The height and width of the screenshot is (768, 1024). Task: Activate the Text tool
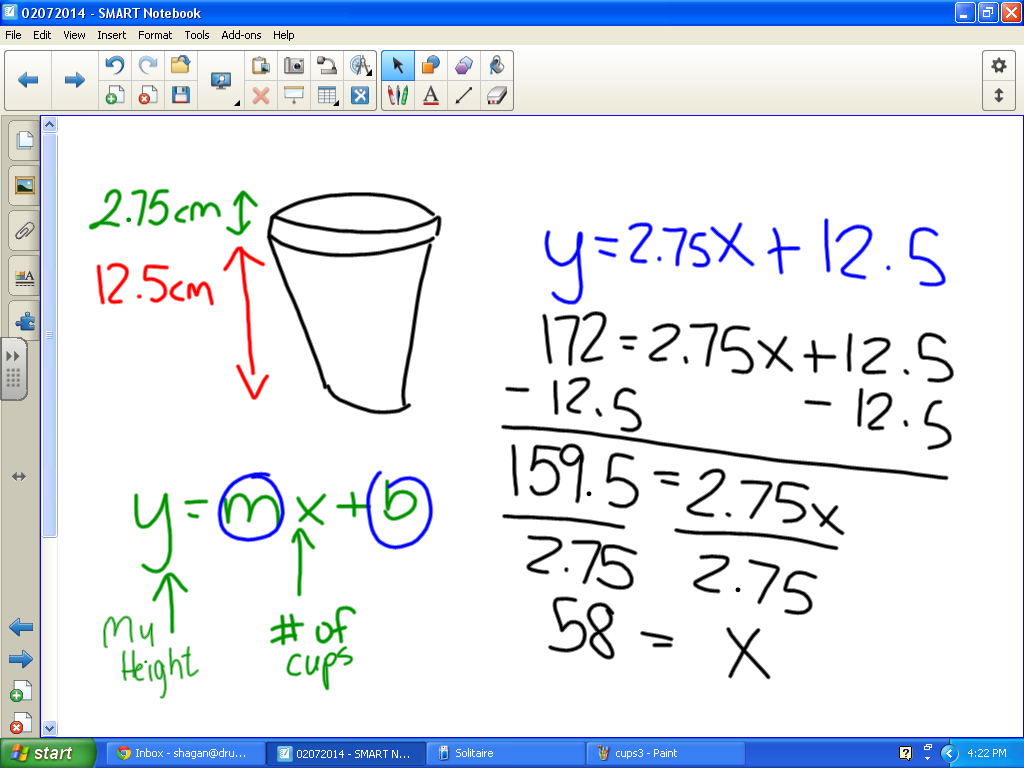(430, 95)
